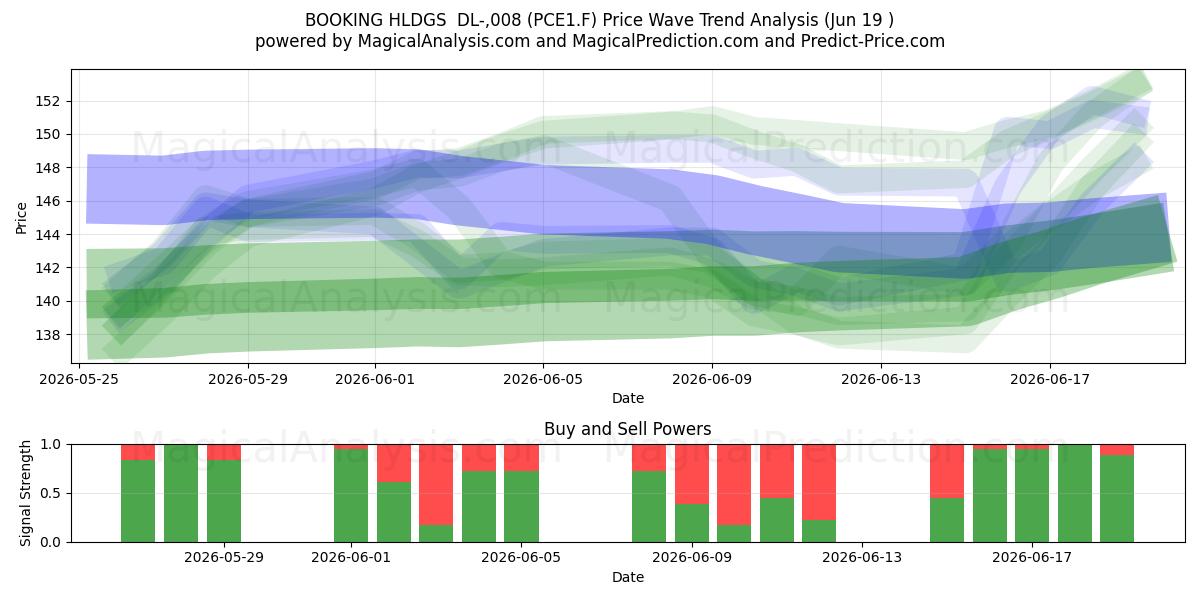Click the green buy bar for 2026-06-17
Screen dimensions: 1200x600
click(1032, 496)
